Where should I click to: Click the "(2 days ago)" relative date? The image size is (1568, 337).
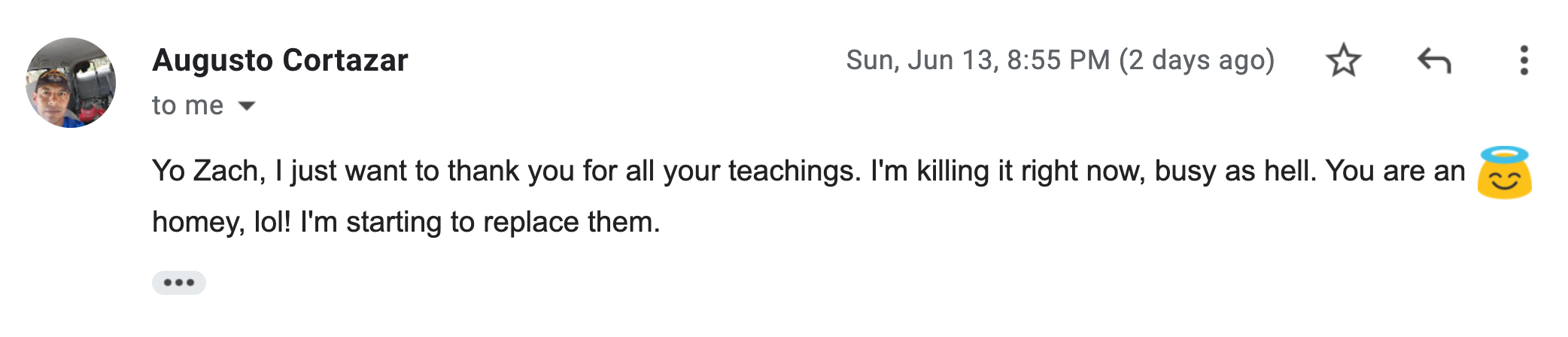pos(1196,60)
